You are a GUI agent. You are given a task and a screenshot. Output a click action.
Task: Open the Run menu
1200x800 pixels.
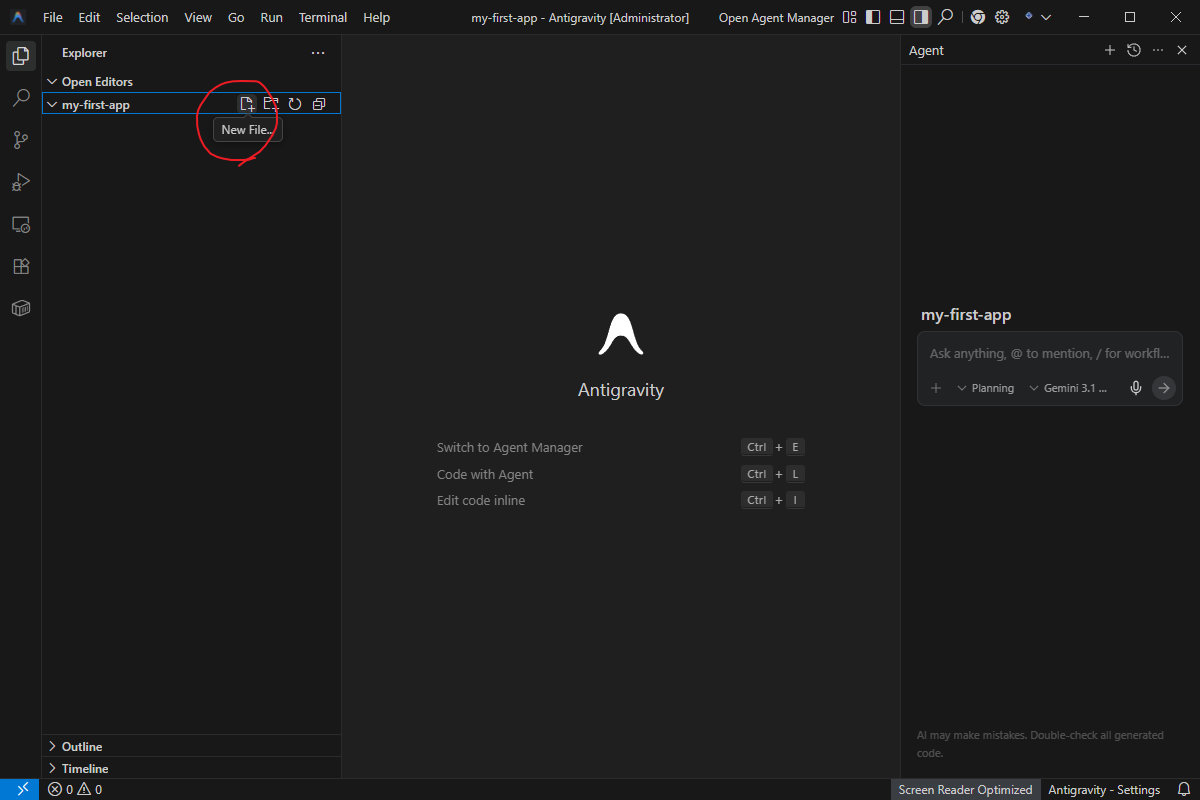[271, 17]
